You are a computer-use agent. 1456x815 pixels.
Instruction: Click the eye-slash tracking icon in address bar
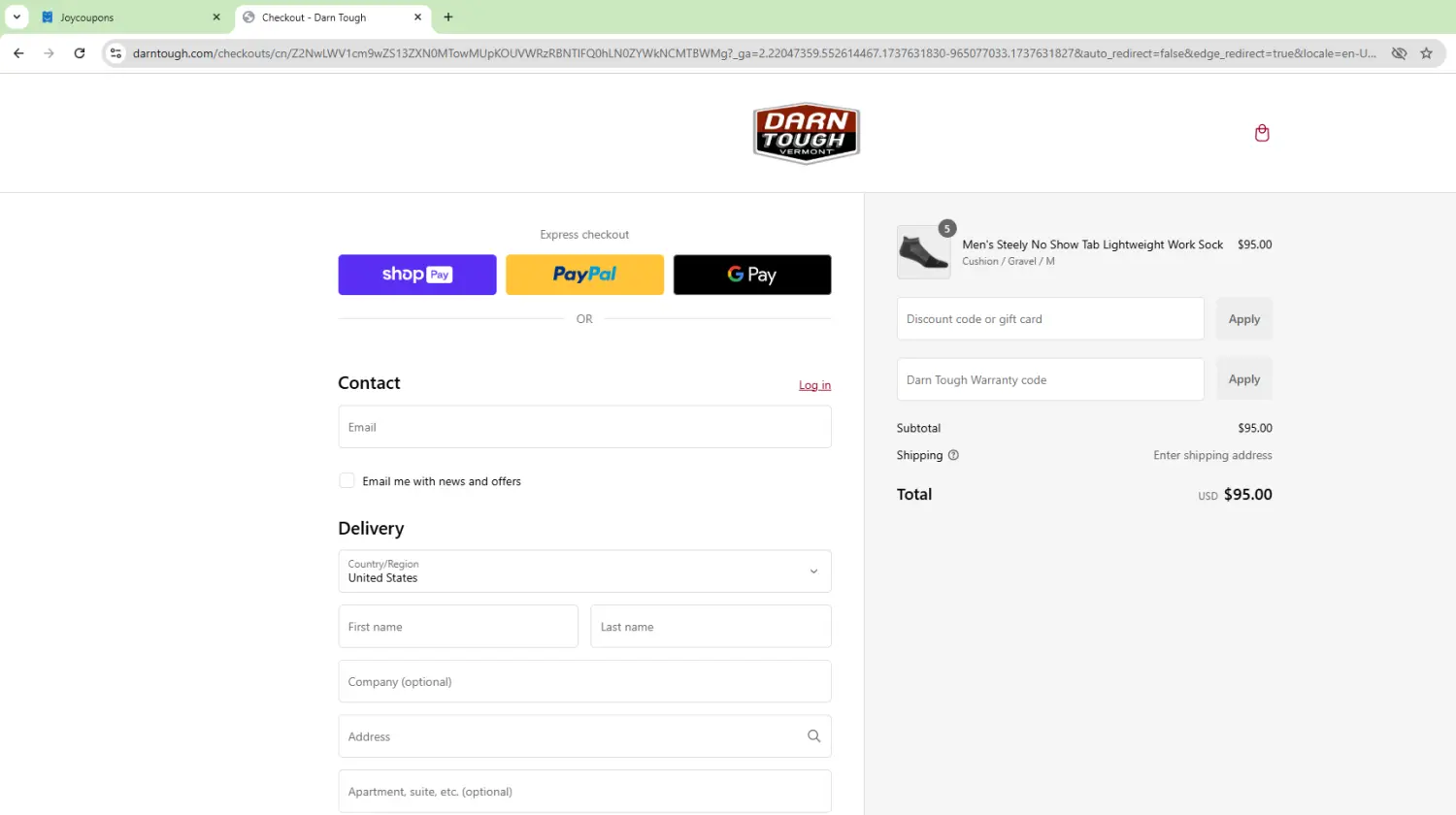1399,53
